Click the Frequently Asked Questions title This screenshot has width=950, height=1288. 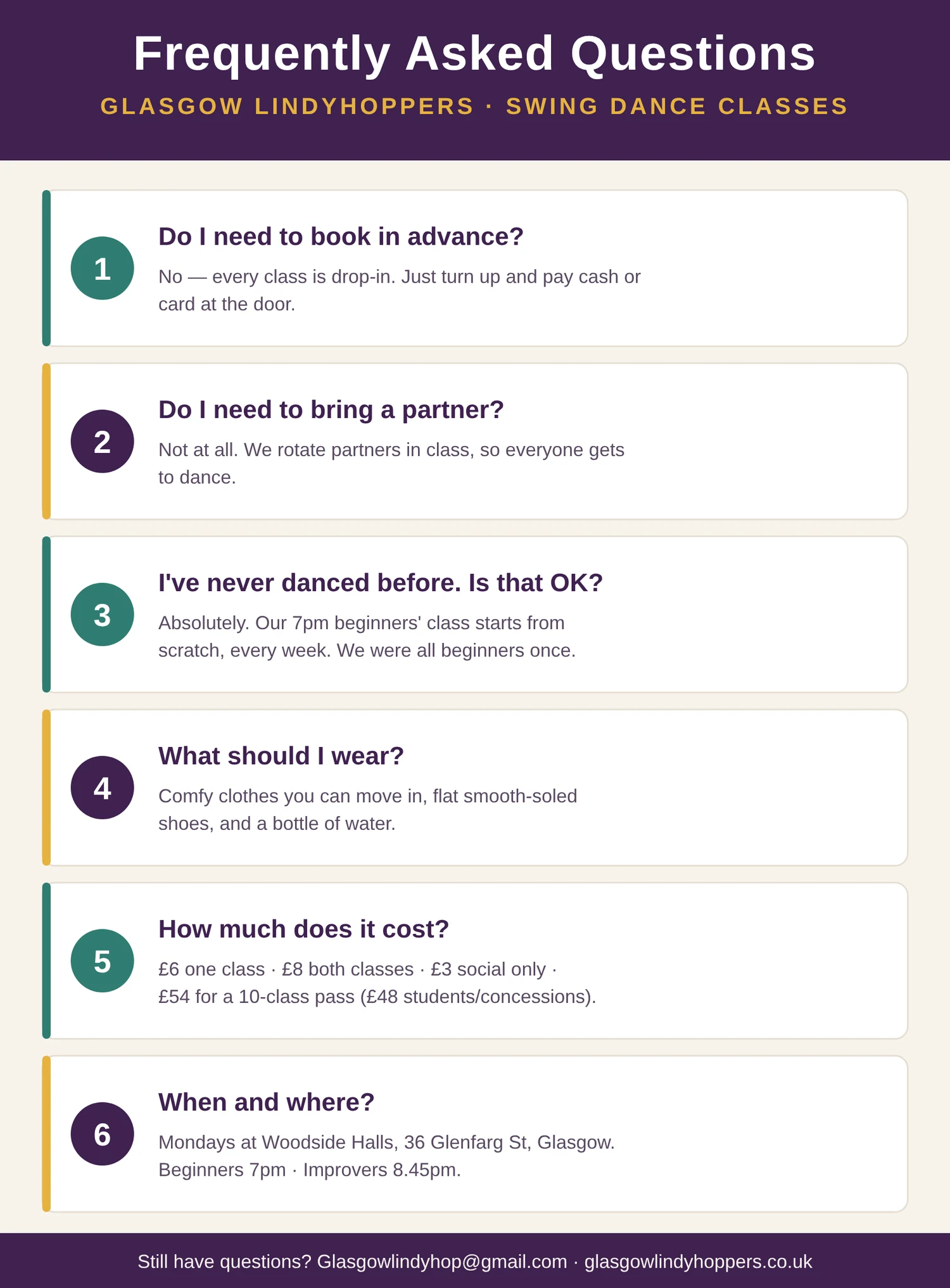pyautogui.click(x=475, y=53)
